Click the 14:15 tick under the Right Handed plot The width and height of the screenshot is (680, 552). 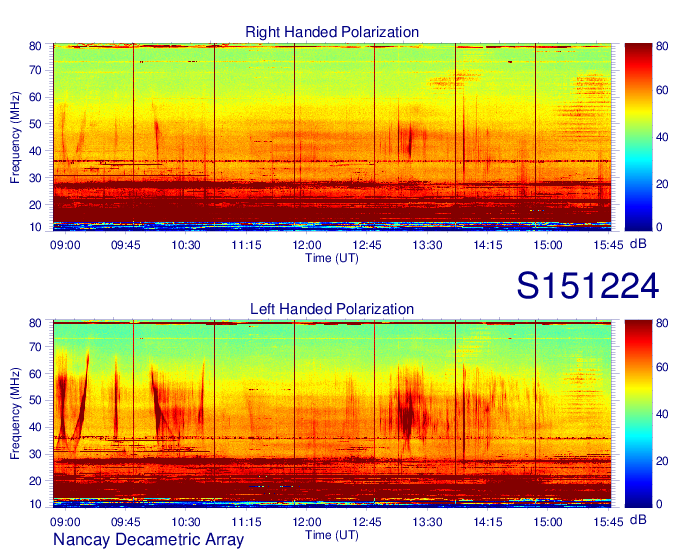[487, 245]
